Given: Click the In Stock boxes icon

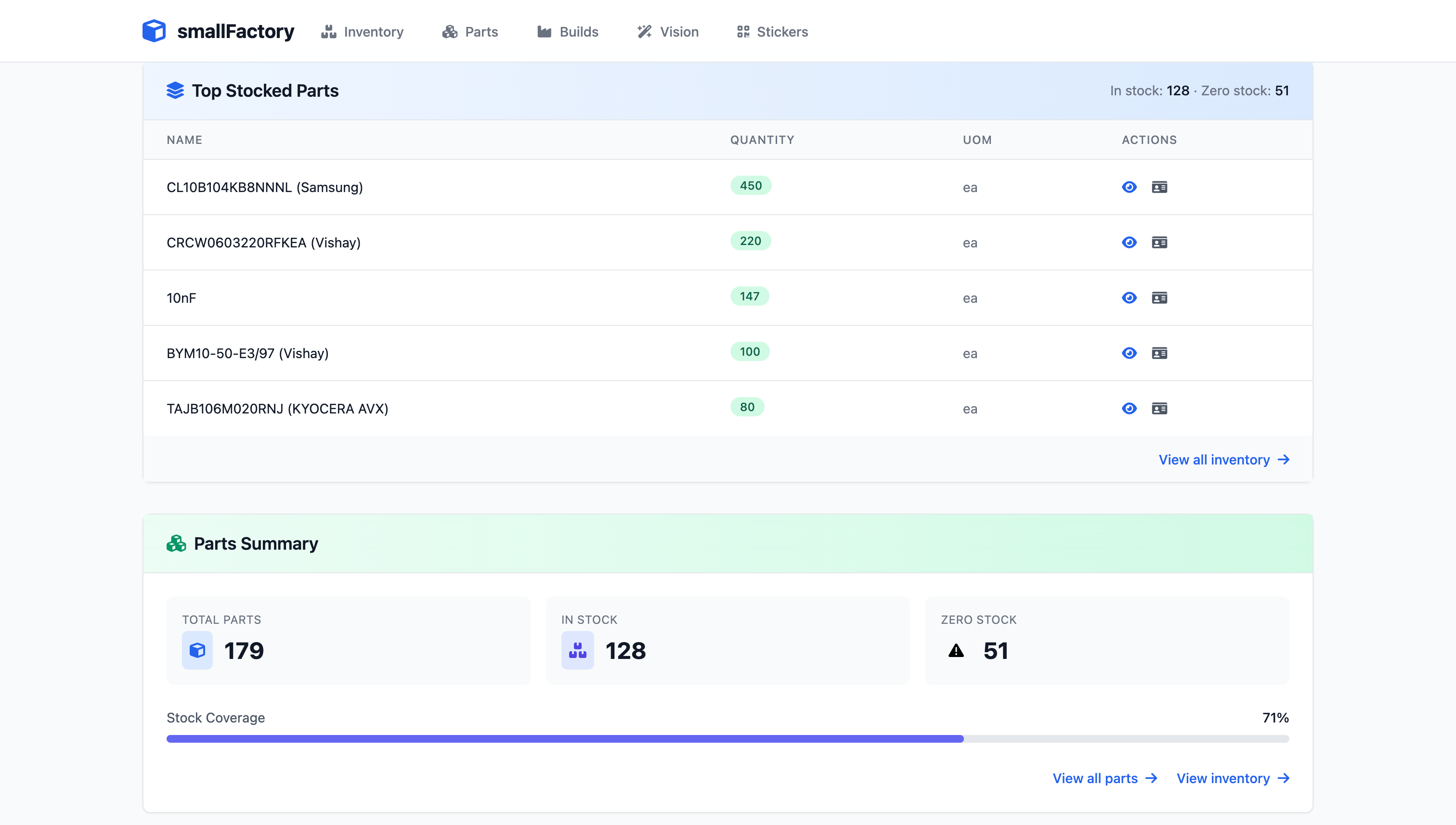Looking at the screenshot, I should tap(577, 650).
